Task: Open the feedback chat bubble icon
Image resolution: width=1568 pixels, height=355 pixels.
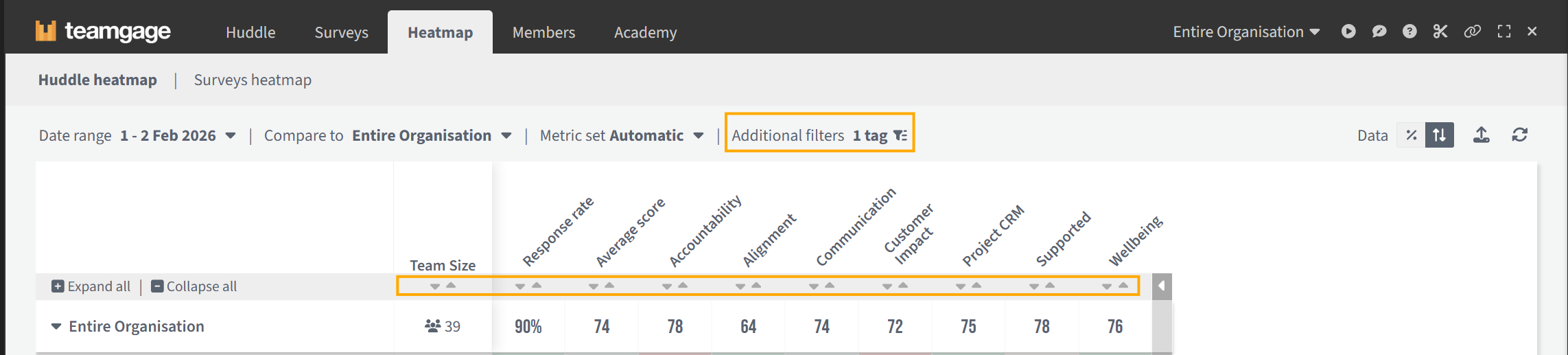Action: click(1379, 32)
